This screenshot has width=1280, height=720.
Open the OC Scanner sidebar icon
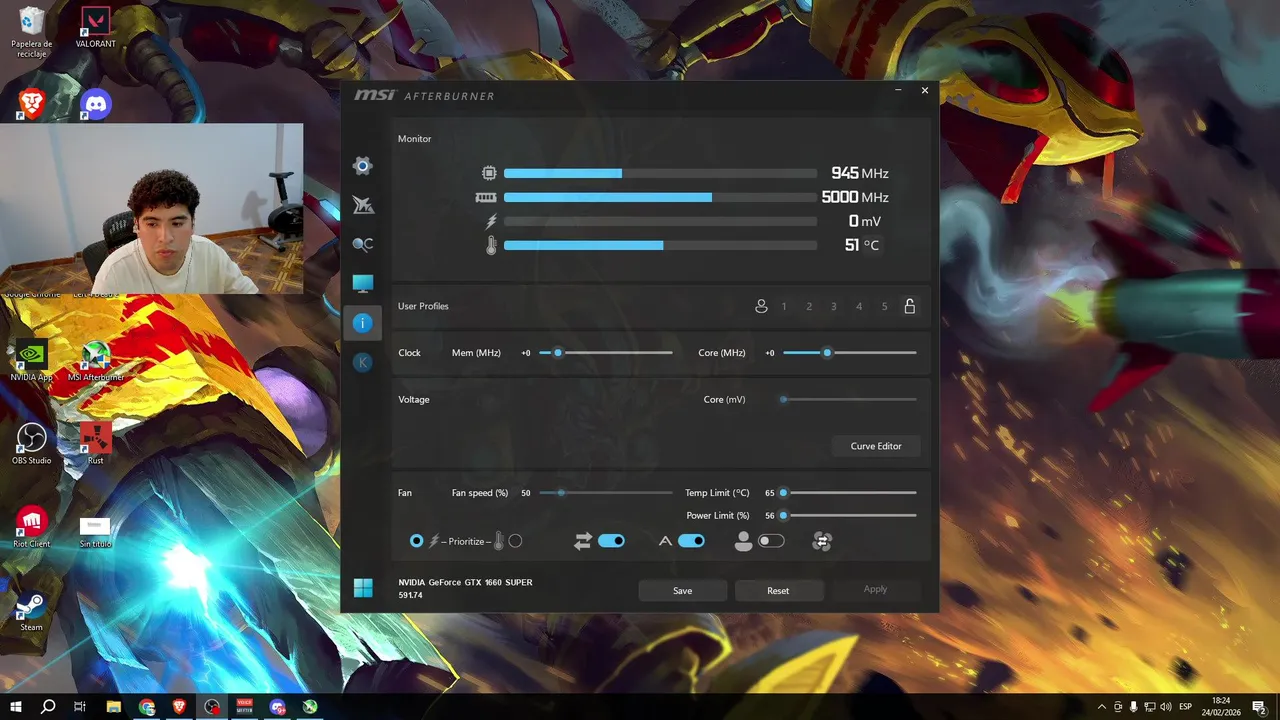363,244
